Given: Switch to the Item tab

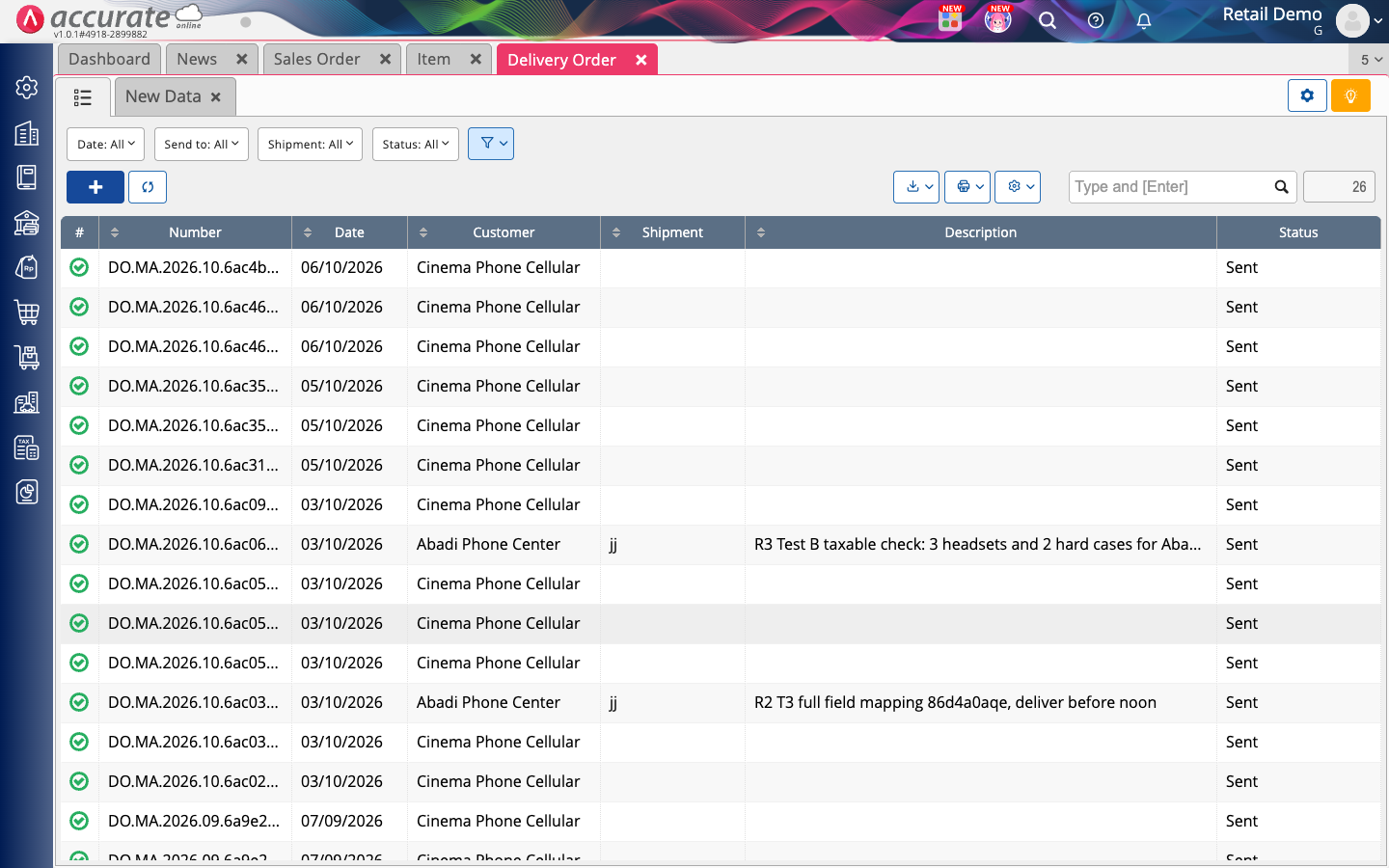Looking at the screenshot, I should pyautogui.click(x=434, y=59).
